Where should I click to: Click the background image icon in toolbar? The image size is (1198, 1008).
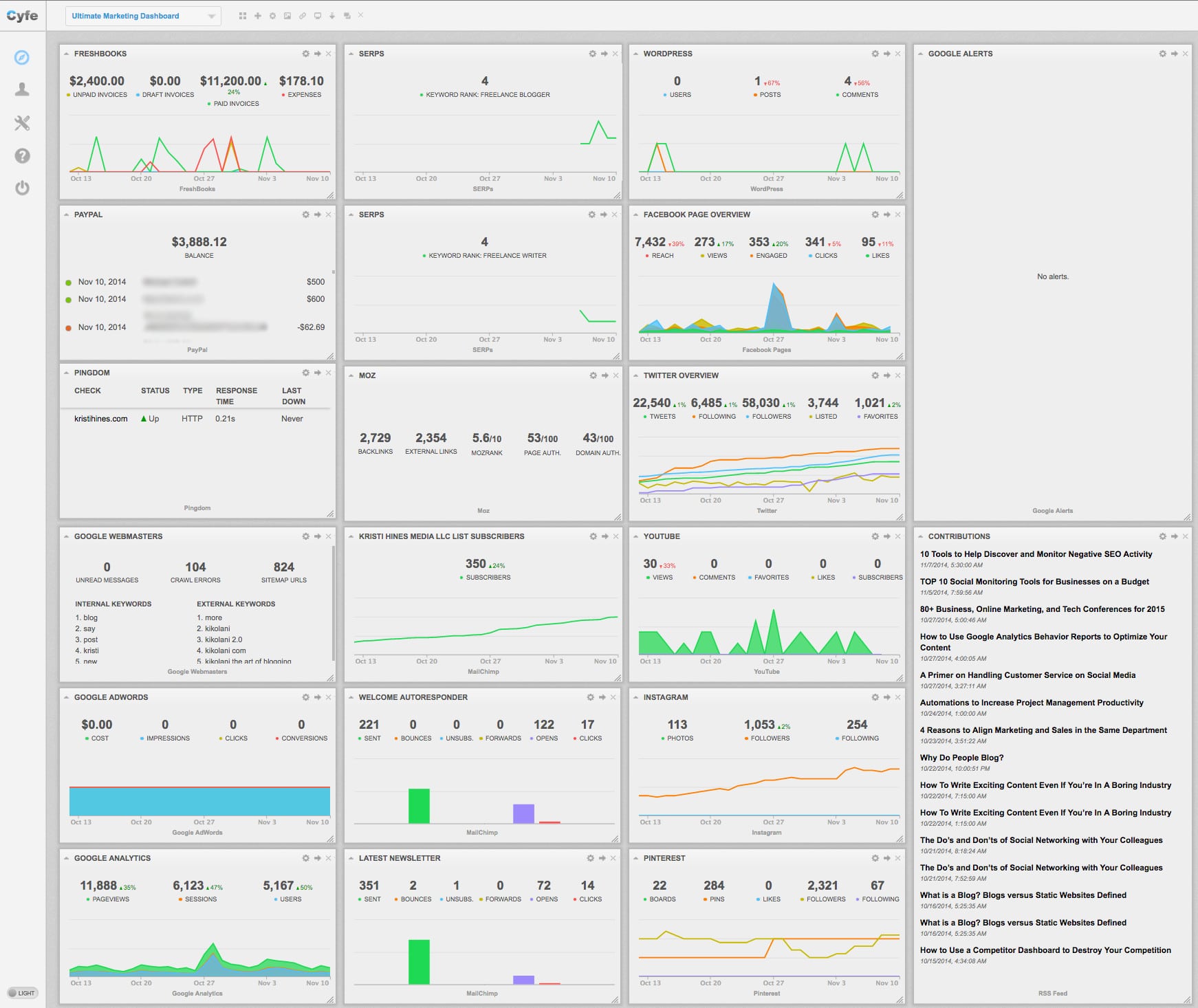287,16
